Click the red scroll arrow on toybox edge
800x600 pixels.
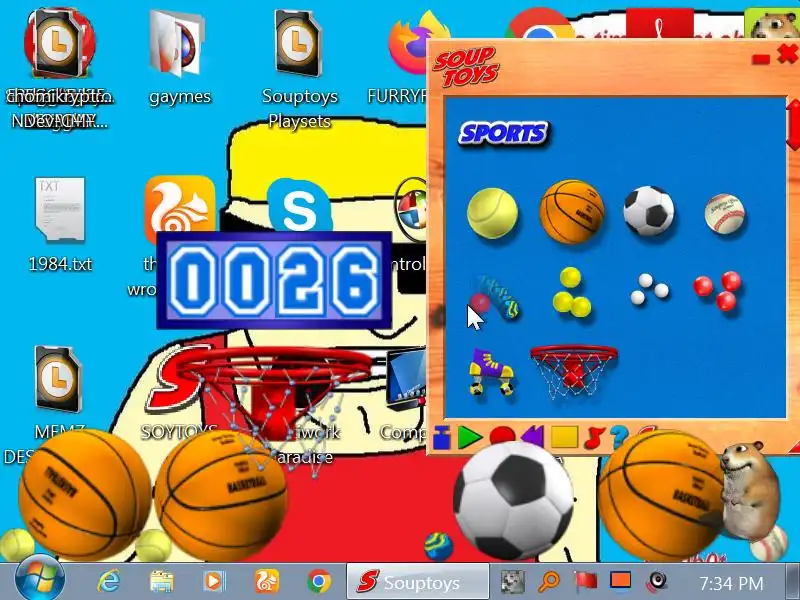pyautogui.click(x=794, y=125)
